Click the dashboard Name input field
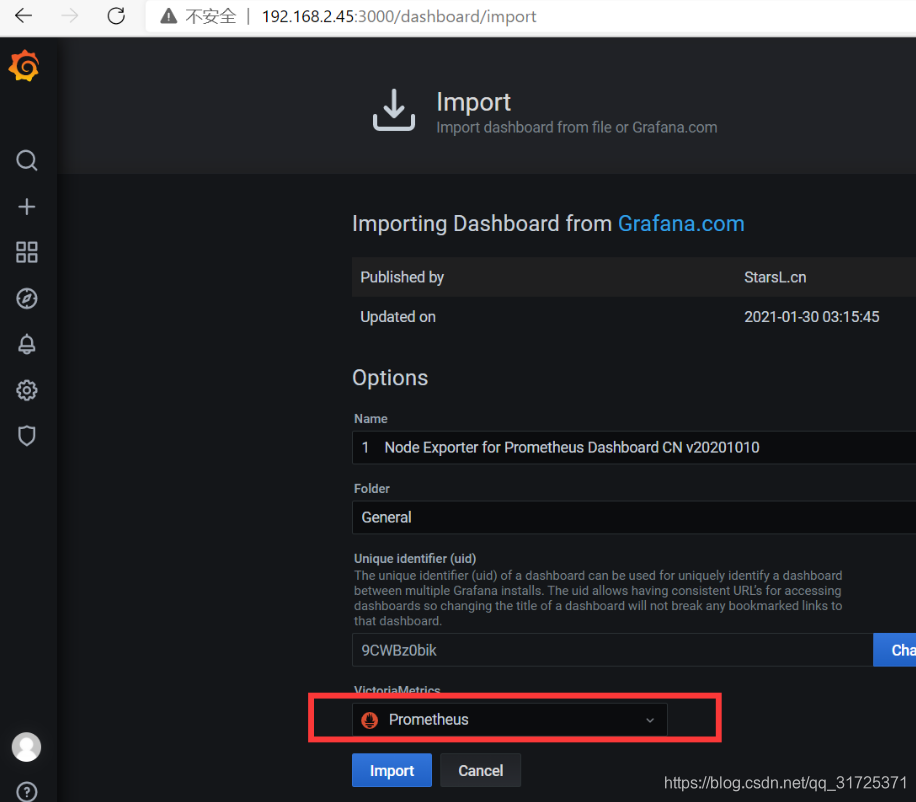The width and height of the screenshot is (916, 802). 634,447
